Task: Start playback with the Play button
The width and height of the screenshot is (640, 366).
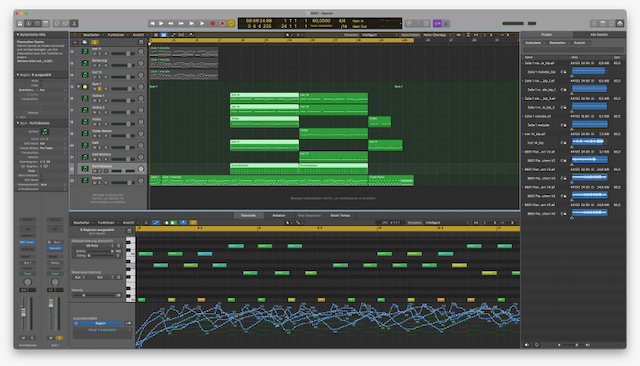Action: point(202,24)
